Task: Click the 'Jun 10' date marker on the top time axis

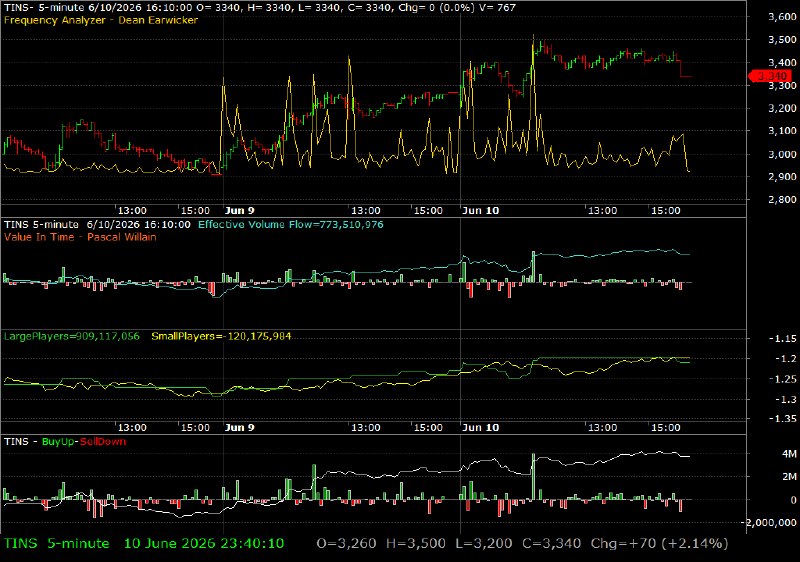Action: pyautogui.click(x=481, y=210)
